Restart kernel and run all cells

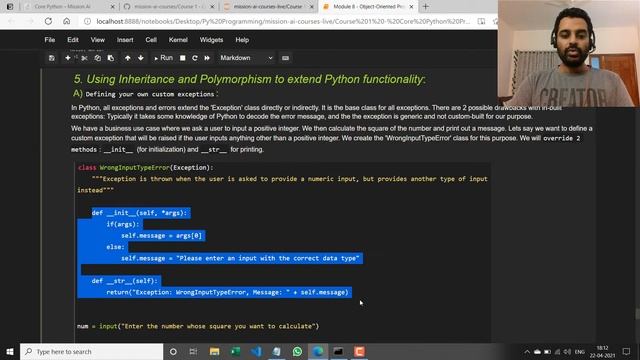coord(207,58)
